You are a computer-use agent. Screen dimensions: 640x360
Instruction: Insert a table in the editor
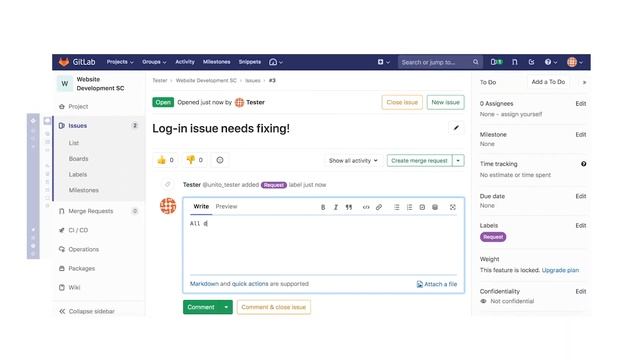click(x=435, y=207)
